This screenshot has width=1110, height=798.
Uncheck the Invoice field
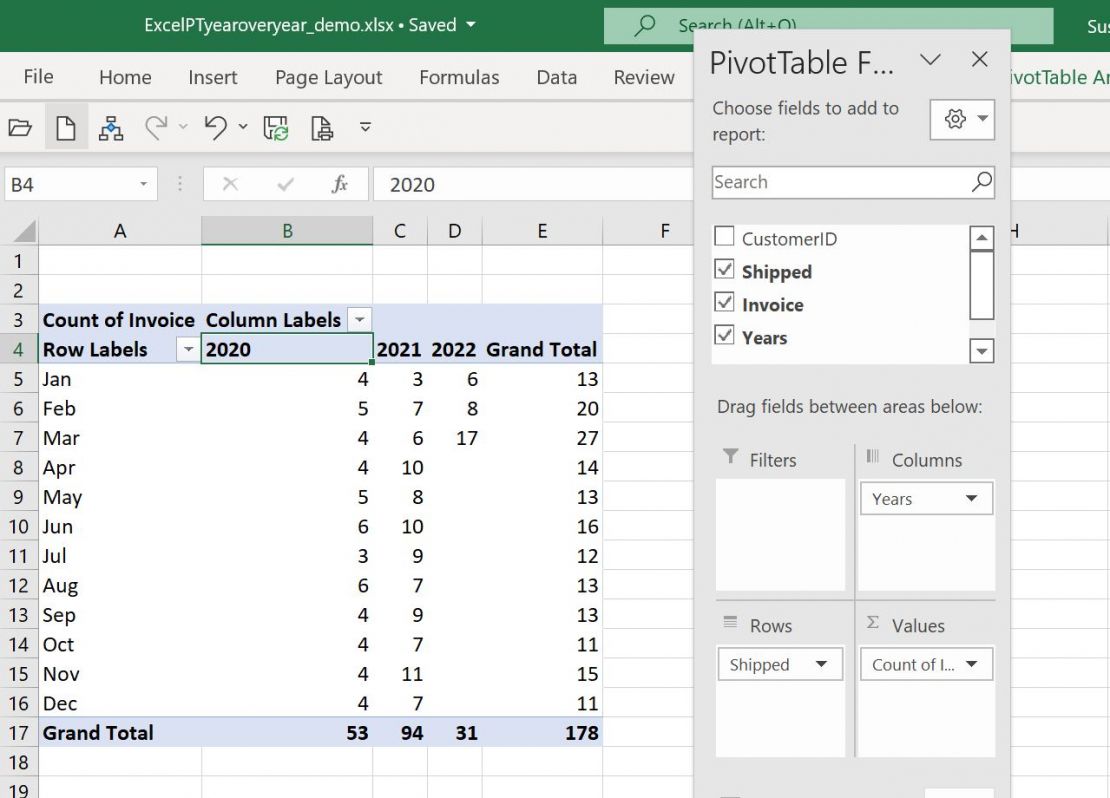tap(723, 304)
